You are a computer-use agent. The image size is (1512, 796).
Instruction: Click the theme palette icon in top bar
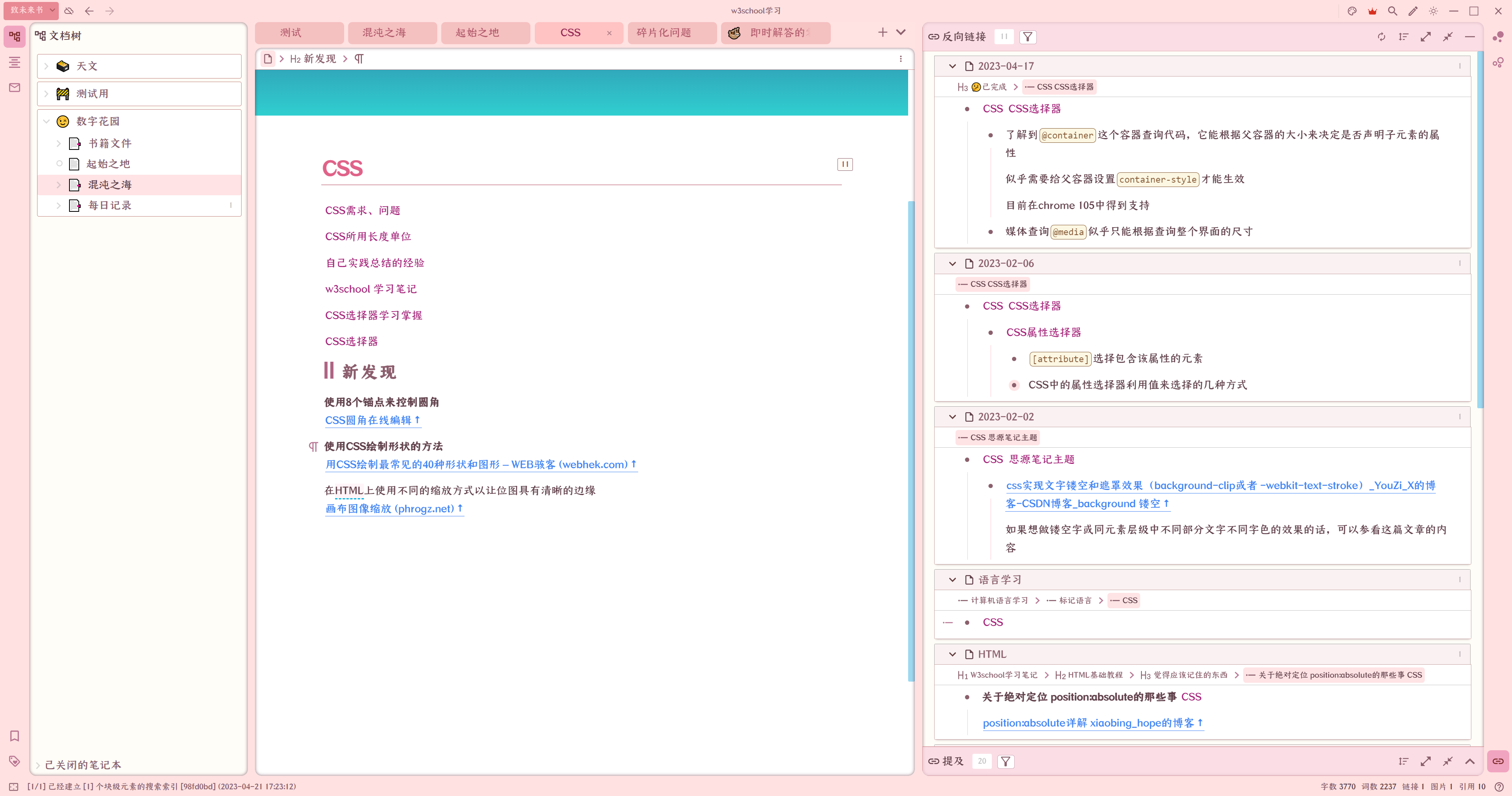click(1352, 11)
